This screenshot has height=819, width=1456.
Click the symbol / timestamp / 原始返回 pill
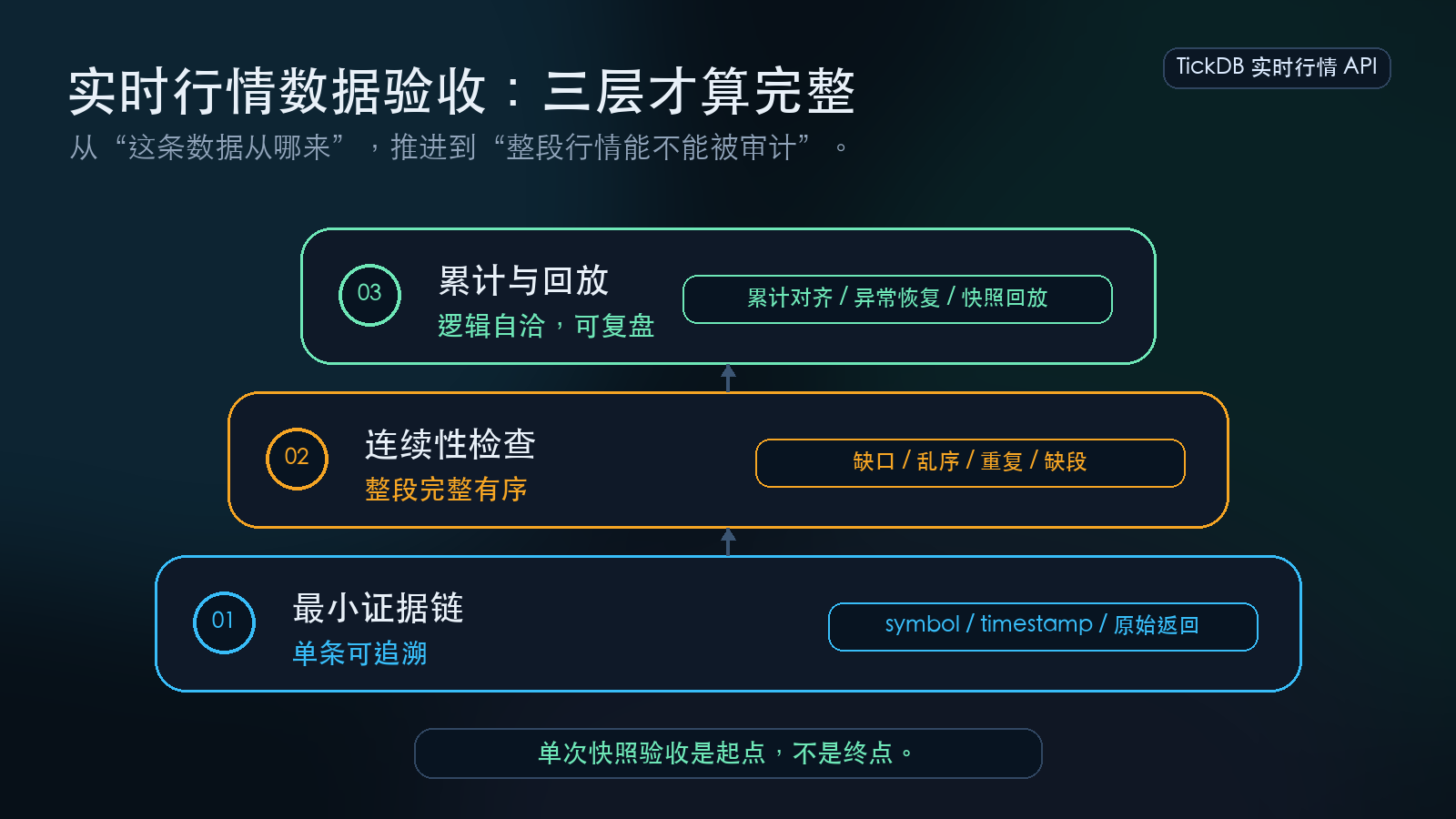point(1043,627)
